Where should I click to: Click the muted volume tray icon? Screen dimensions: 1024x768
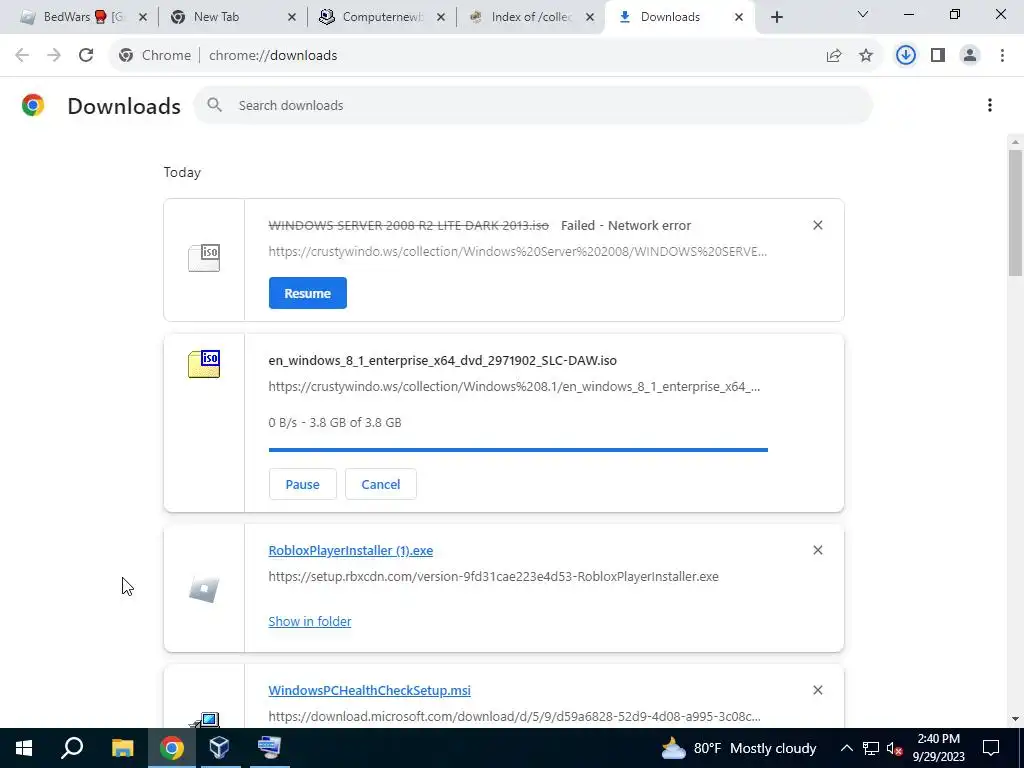coord(894,748)
